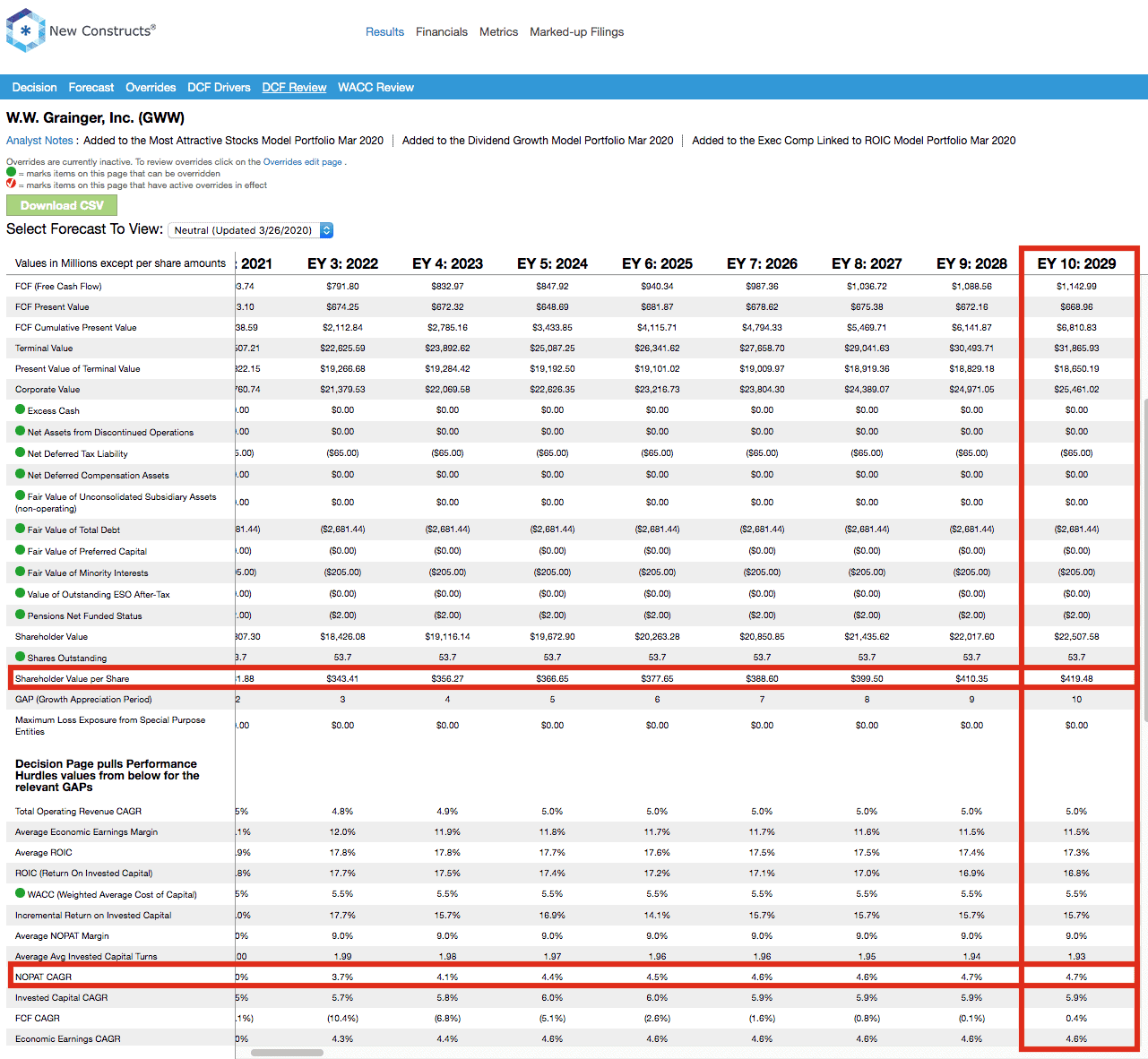Image resolution: width=1148 pixels, height=1059 pixels.
Task: Click 0.4% FCF CAGR value for 2029
Action: coord(1076,1018)
